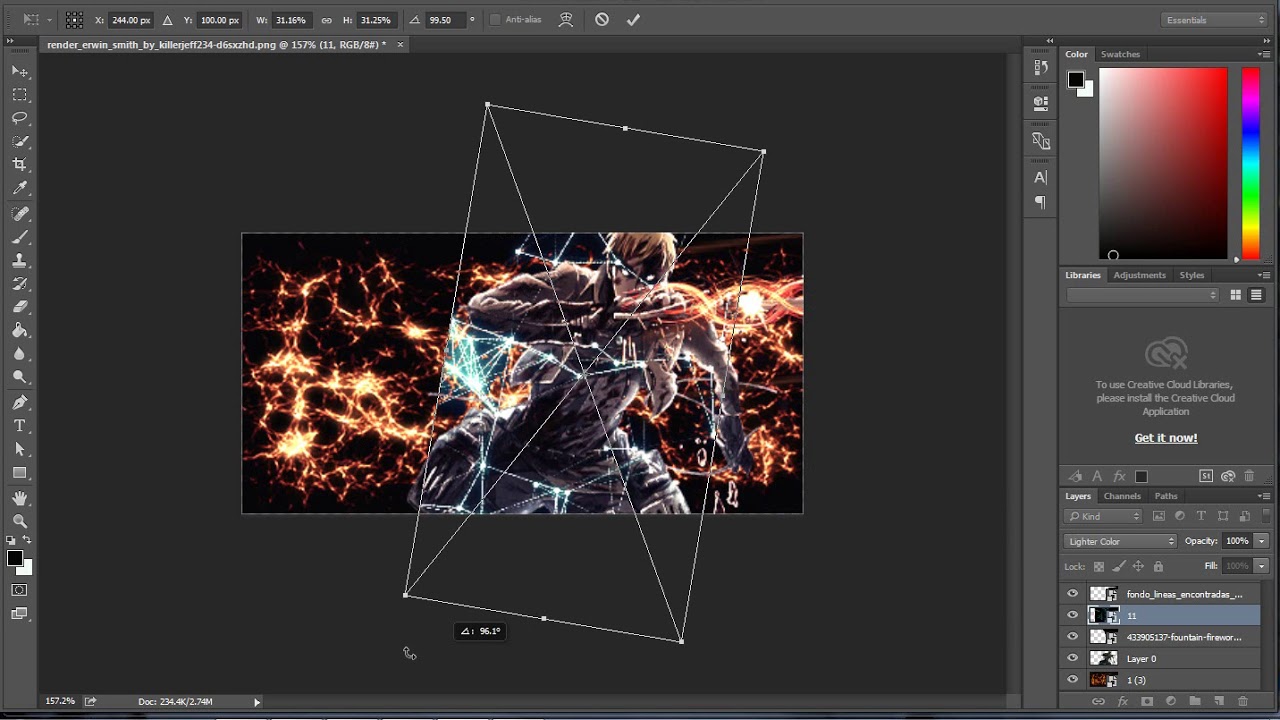Open the Swatches tab
Screen dimensions: 1280x720
(x=1120, y=54)
